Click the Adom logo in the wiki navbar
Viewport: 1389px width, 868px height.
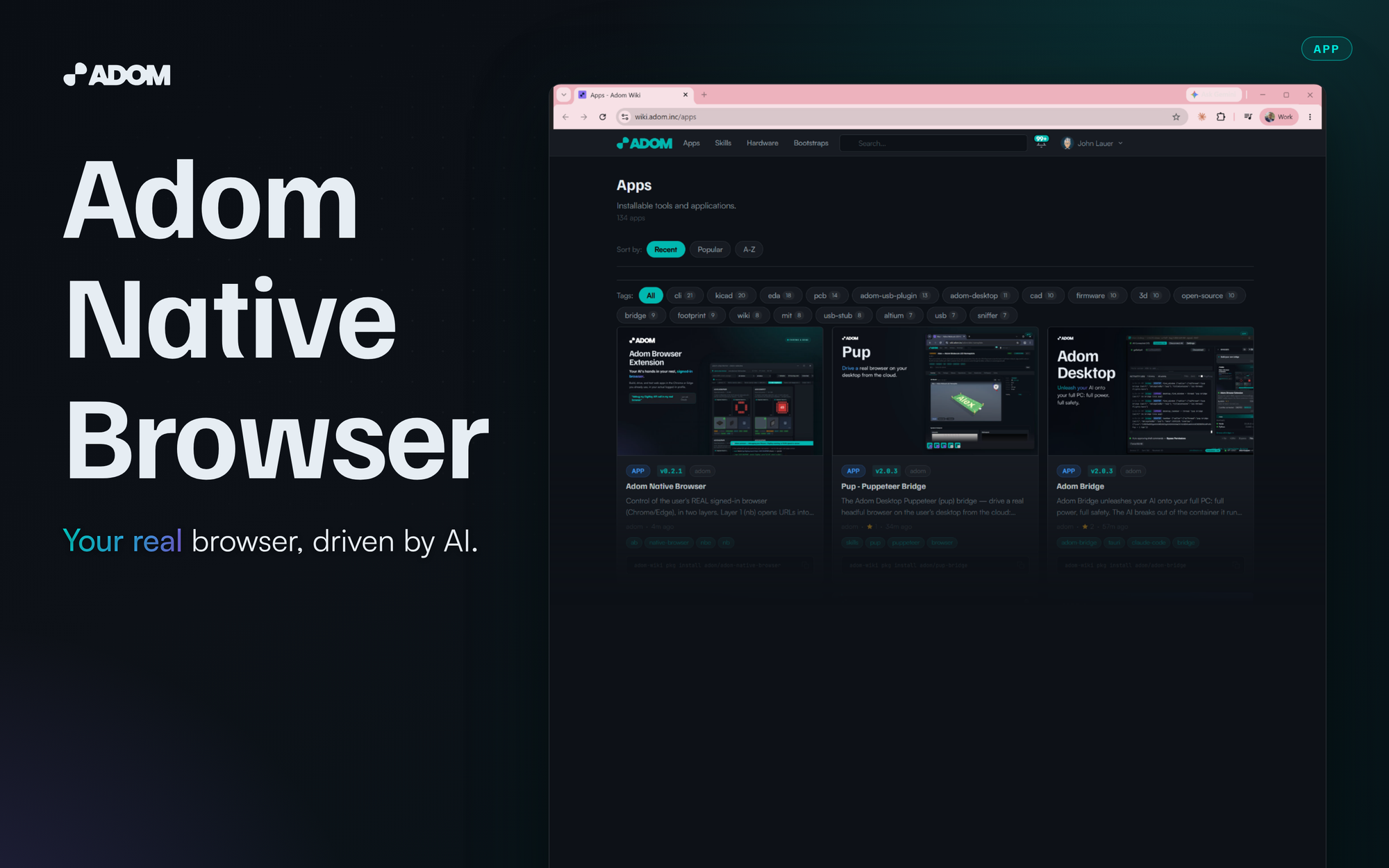pos(644,143)
